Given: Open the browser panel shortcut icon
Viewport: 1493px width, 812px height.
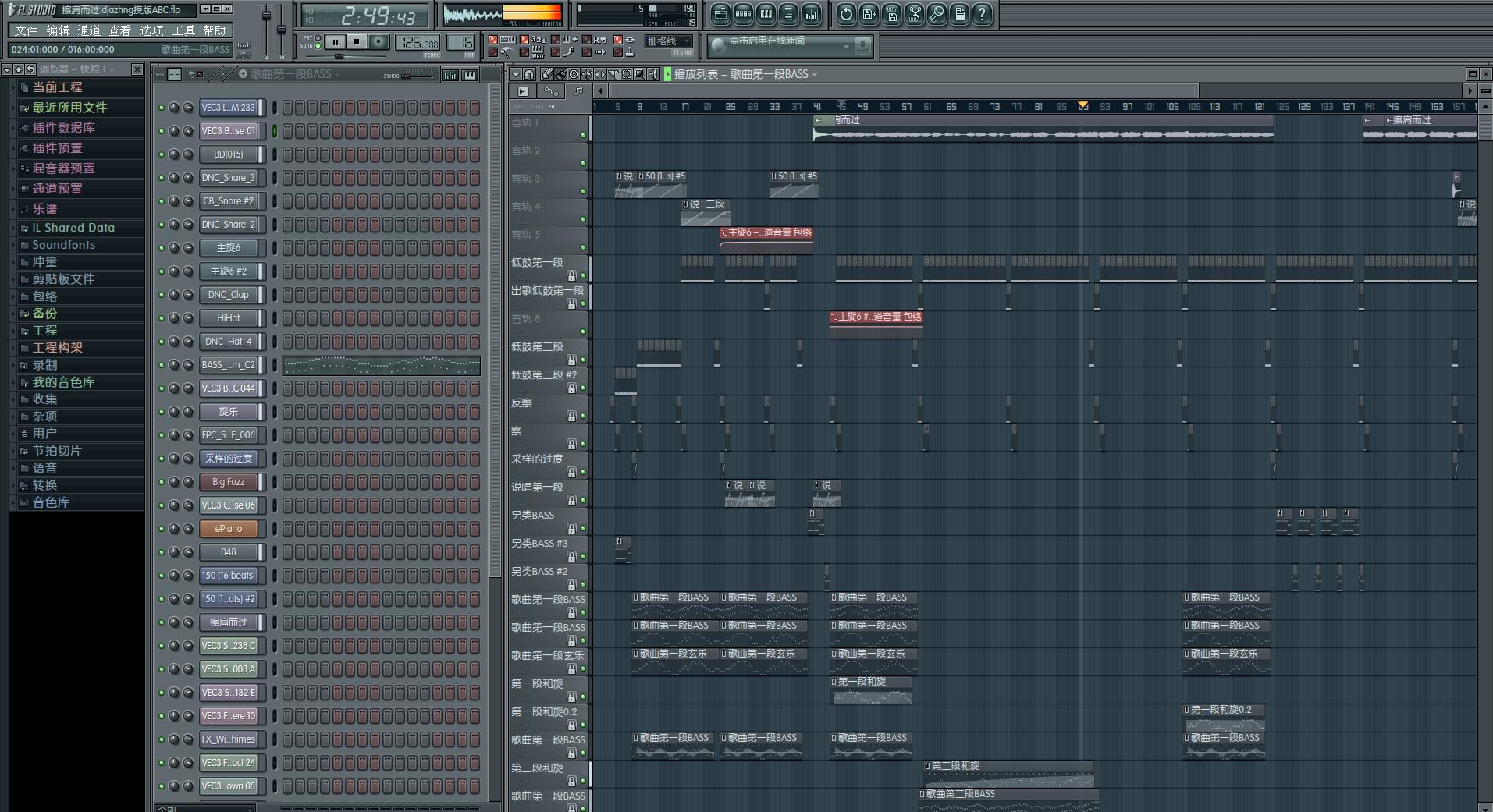Looking at the screenshot, I should 788,13.
